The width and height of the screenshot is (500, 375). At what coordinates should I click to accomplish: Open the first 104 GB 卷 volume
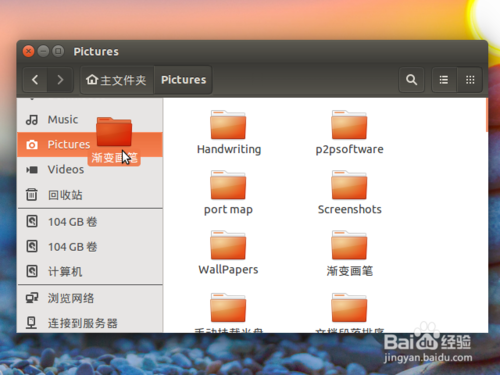pyautogui.click(x=90, y=222)
